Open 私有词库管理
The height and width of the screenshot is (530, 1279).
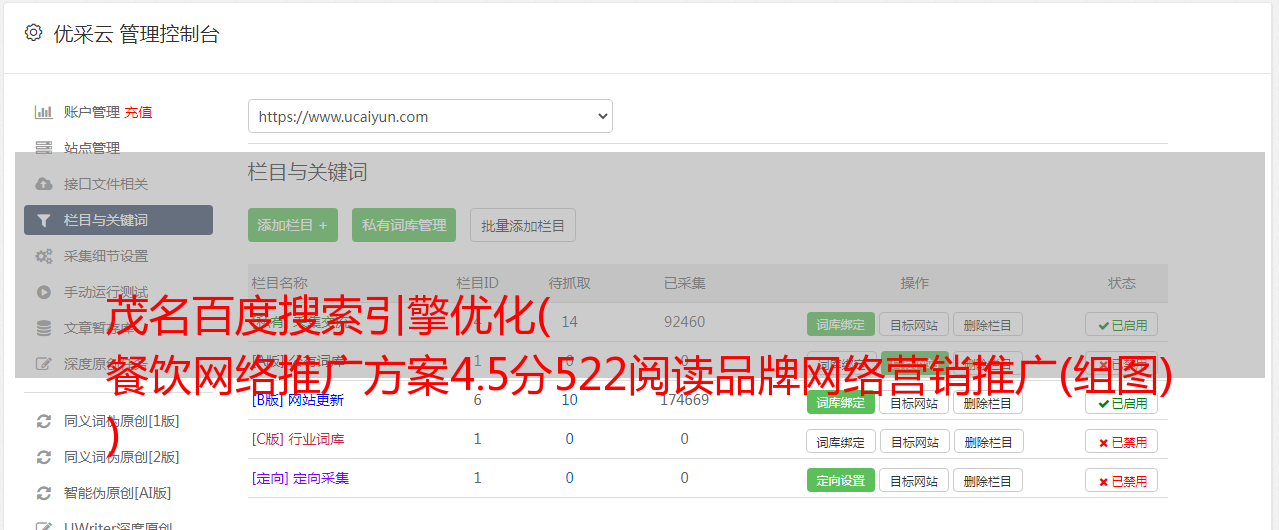404,225
